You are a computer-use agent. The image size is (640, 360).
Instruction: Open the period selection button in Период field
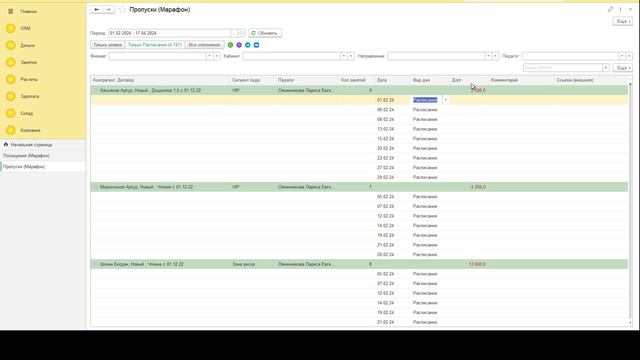point(234,33)
